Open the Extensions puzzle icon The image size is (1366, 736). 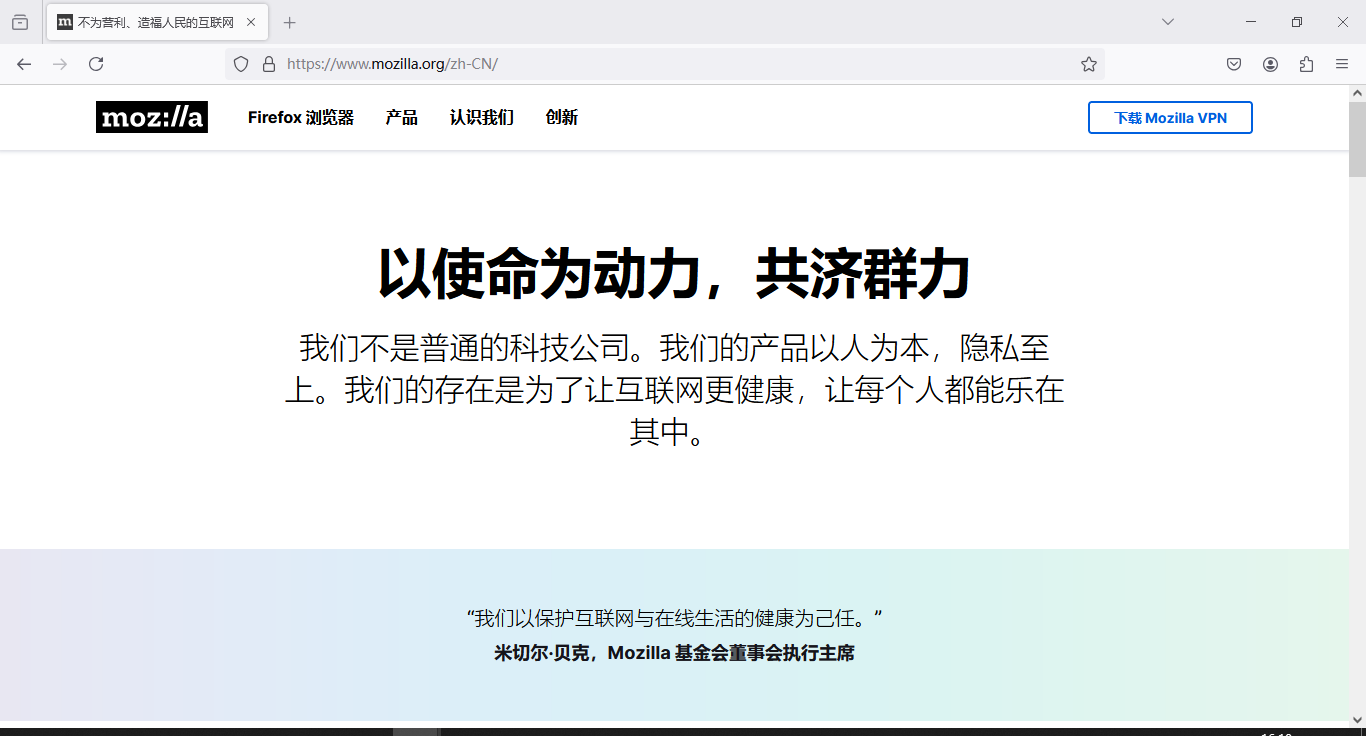(x=1306, y=64)
